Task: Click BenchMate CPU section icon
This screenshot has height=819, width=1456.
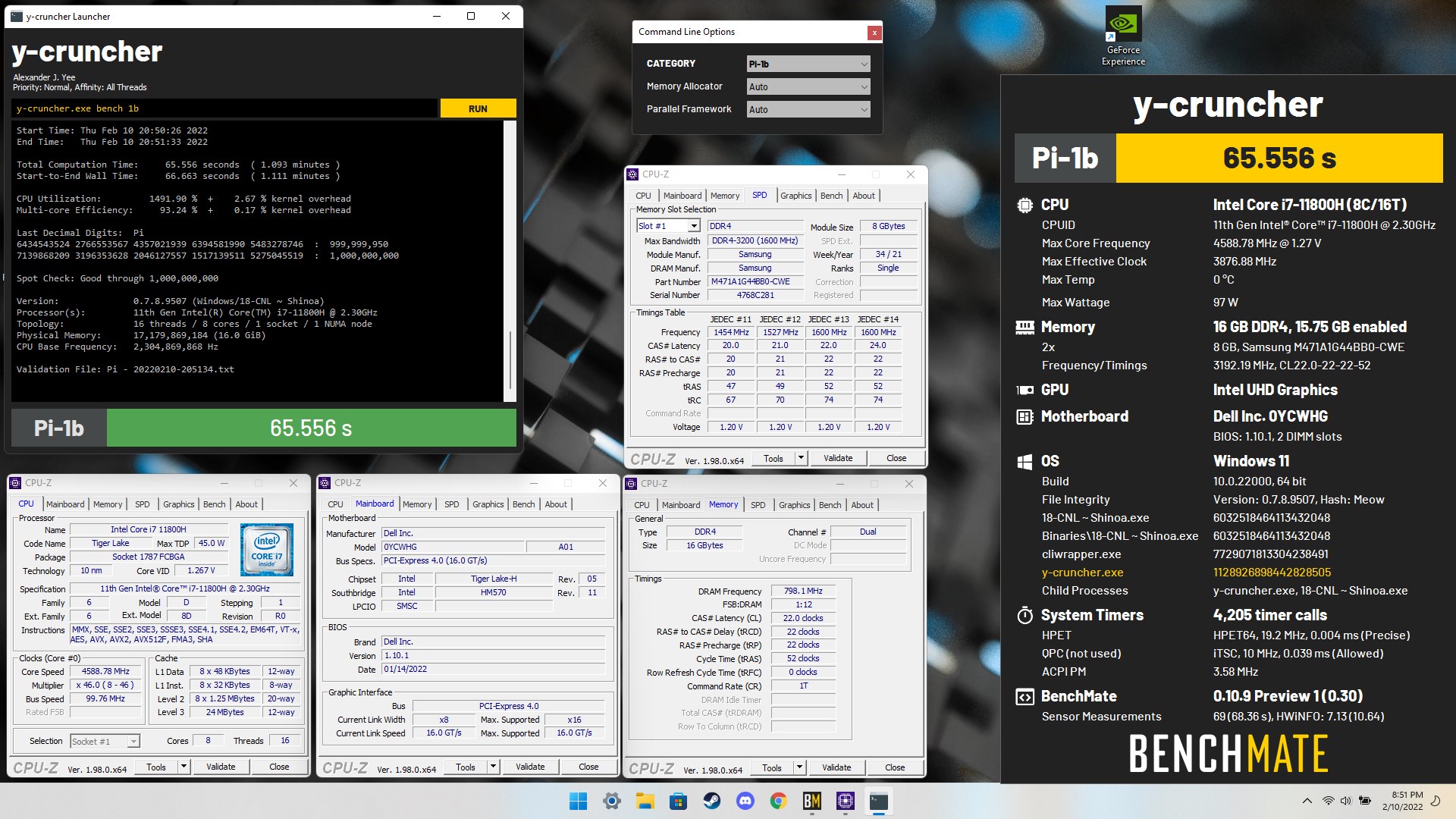Action: [x=1025, y=205]
